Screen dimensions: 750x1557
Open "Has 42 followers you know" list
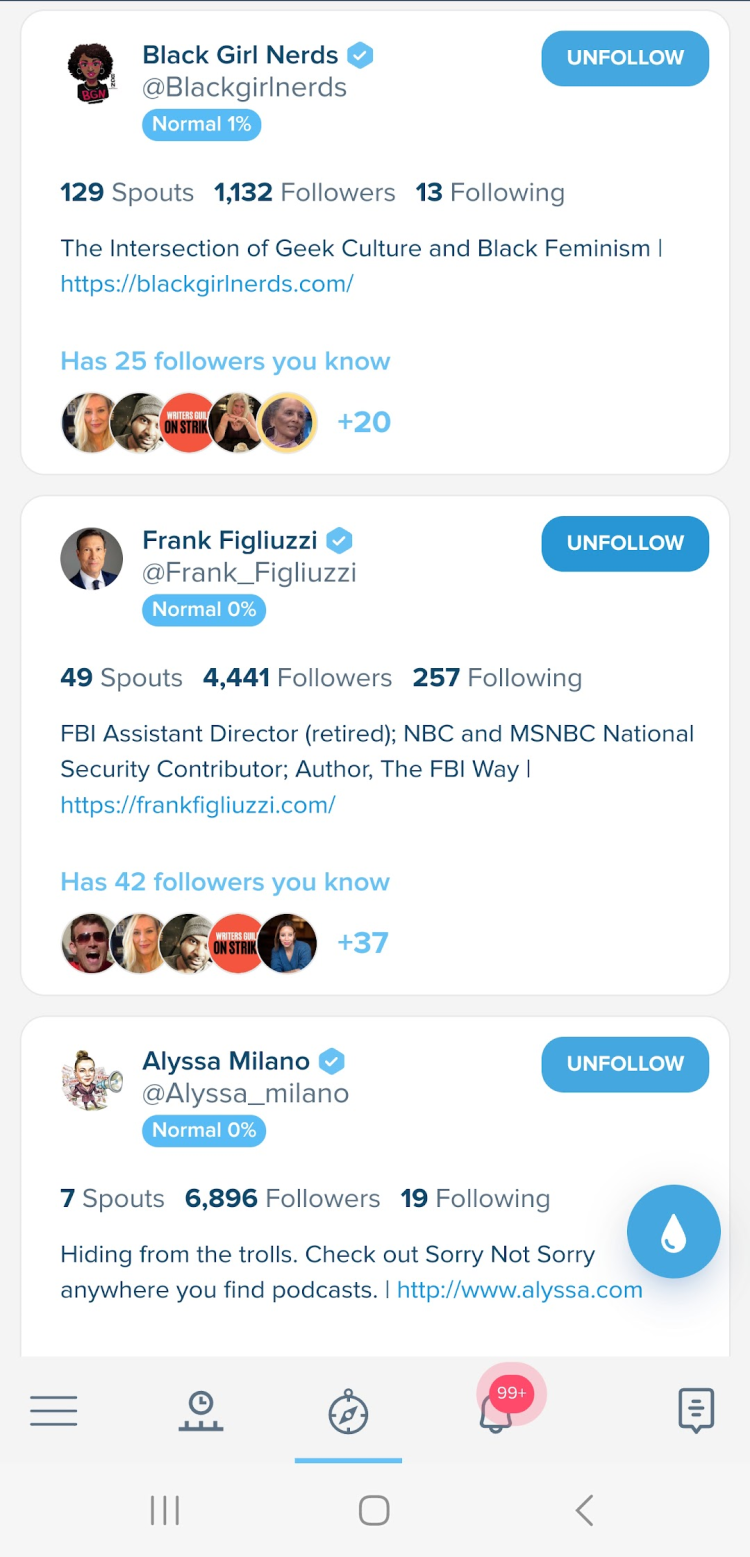tap(225, 882)
